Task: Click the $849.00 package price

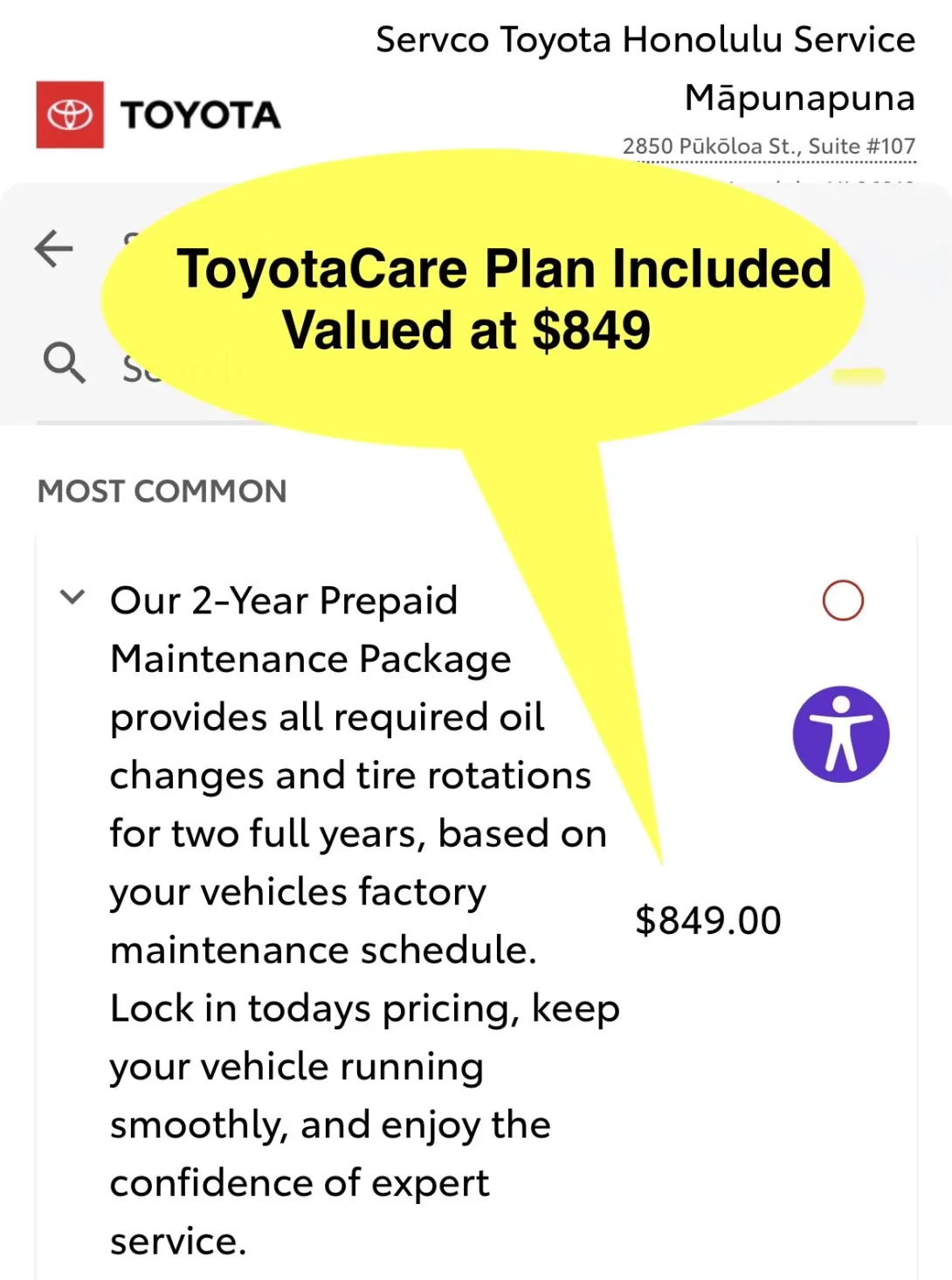Action: coord(708,921)
